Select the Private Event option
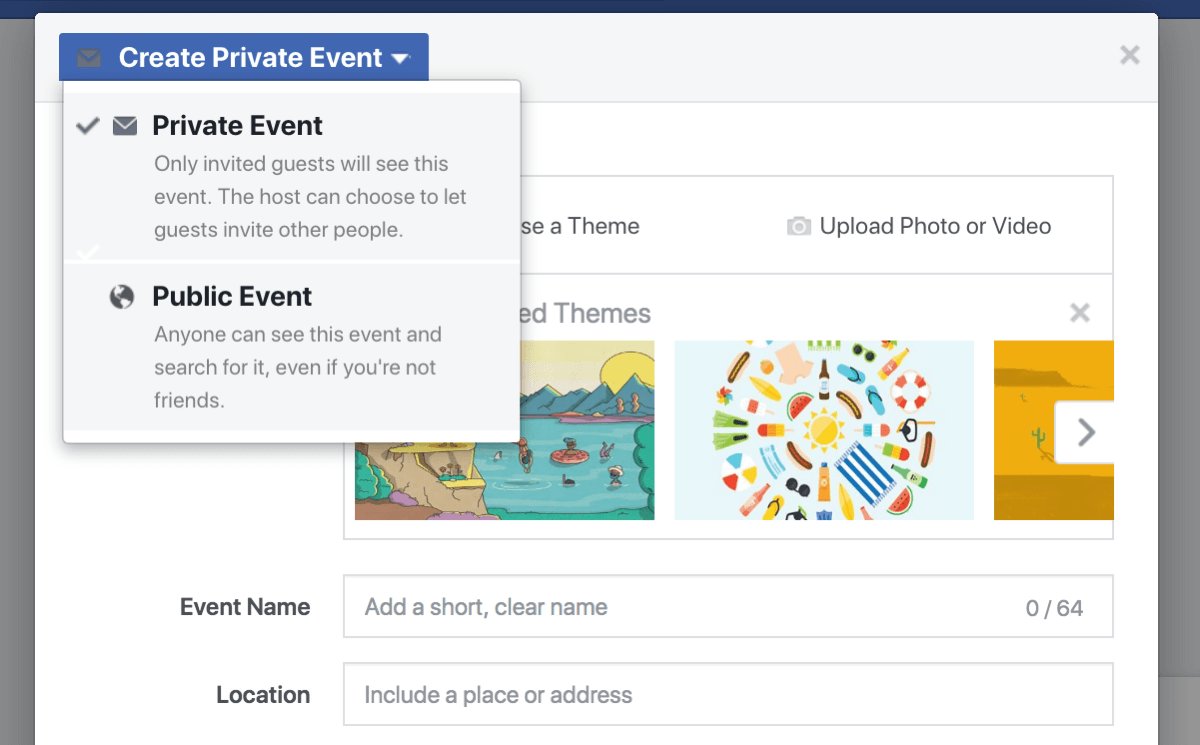The height and width of the screenshot is (745, 1200). point(292,176)
